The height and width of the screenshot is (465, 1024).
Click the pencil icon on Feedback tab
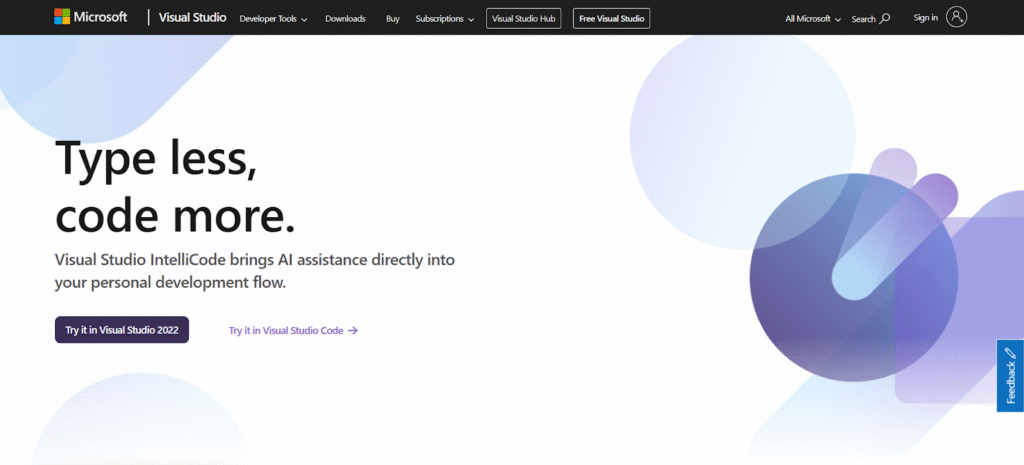(x=1010, y=353)
